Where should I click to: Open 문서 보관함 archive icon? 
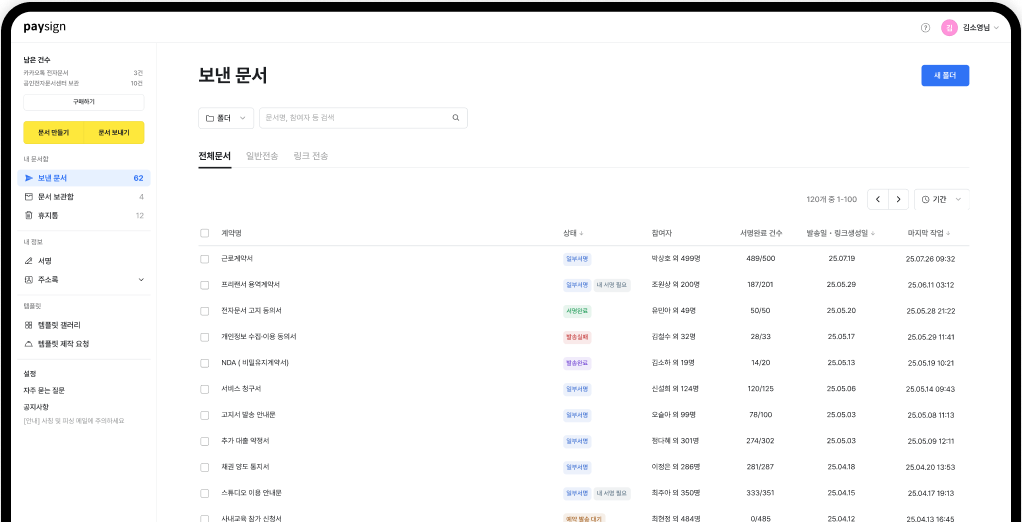pyautogui.click(x=29, y=197)
